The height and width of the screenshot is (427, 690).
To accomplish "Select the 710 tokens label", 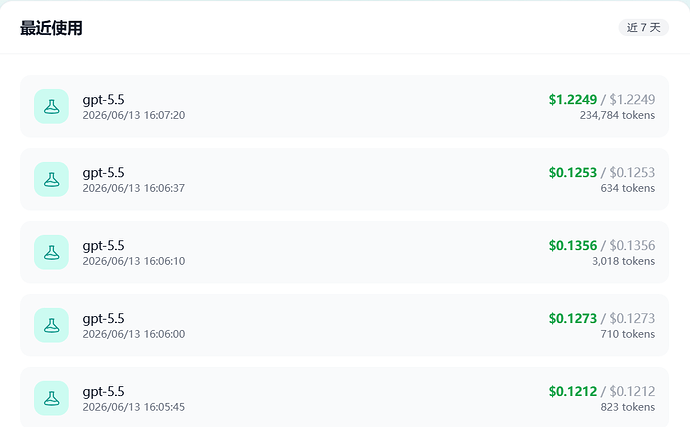I will [628, 334].
